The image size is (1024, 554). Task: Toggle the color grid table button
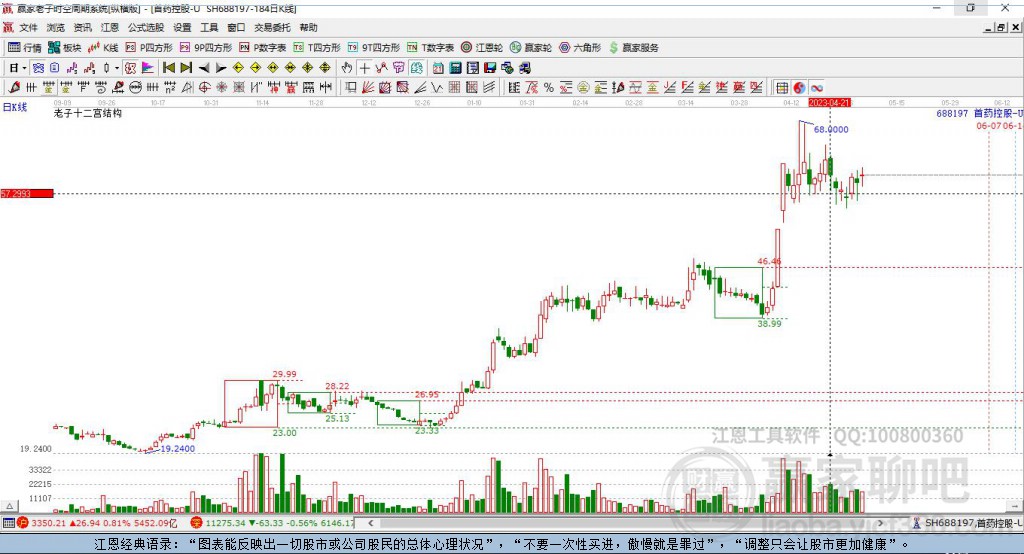[782, 88]
